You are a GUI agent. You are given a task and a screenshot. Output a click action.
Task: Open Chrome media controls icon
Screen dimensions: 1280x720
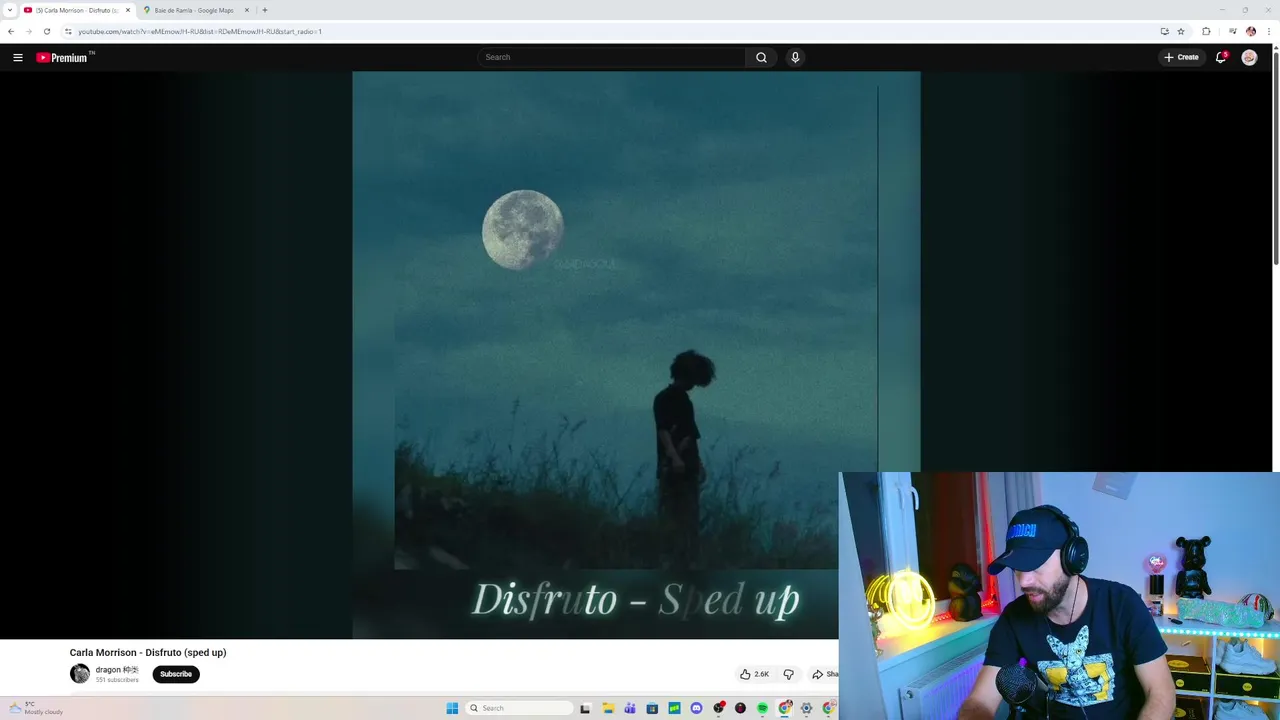tap(1233, 31)
